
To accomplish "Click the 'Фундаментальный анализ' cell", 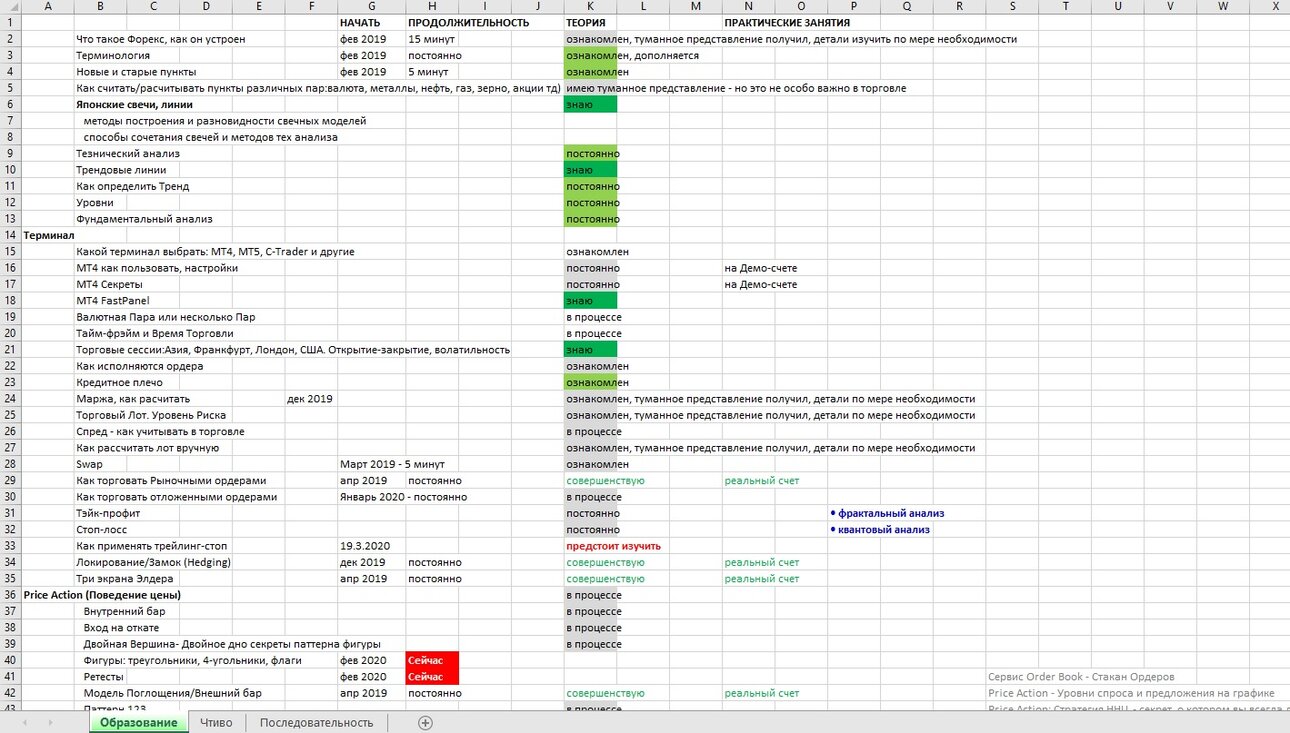I will tap(144, 219).
